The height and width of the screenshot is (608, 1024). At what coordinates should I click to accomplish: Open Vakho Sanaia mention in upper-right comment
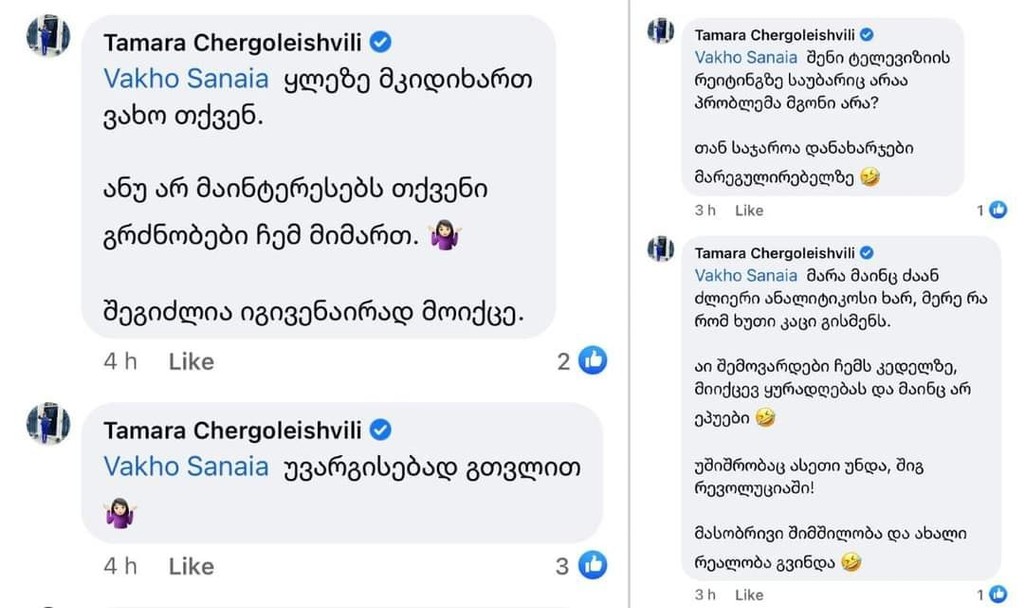coord(745,57)
